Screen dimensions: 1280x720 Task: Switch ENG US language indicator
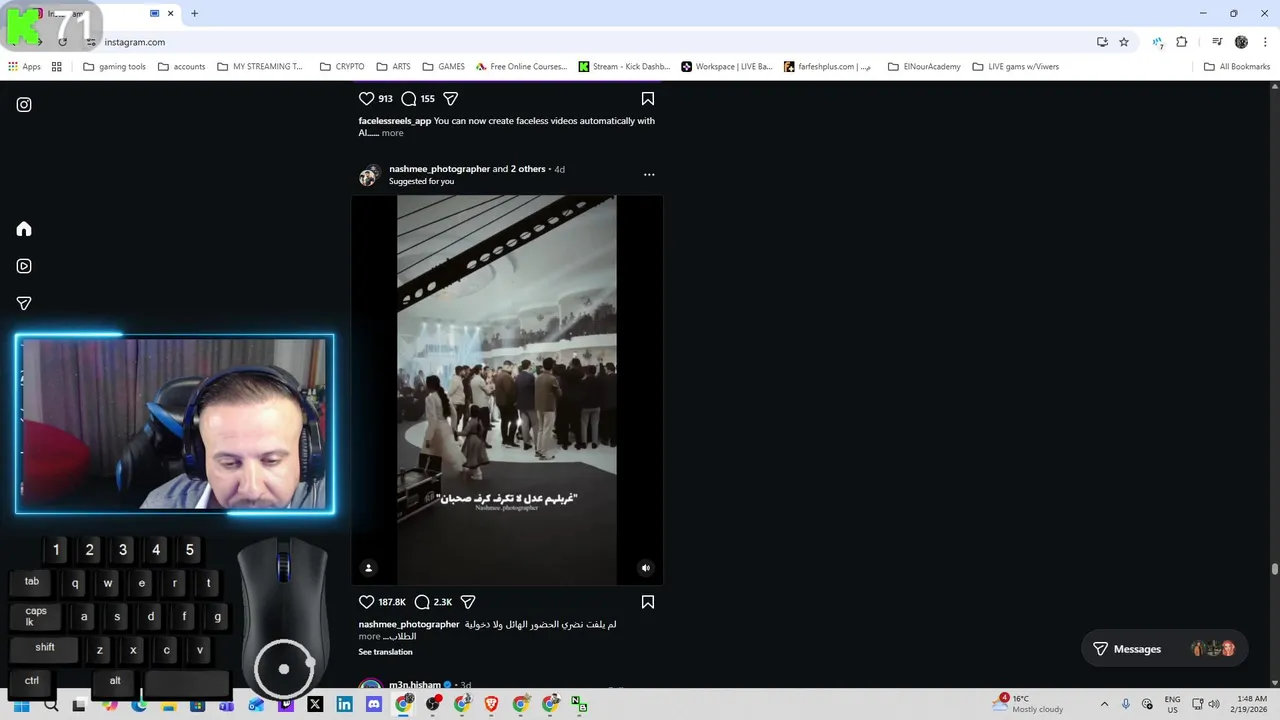coord(1173,704)
